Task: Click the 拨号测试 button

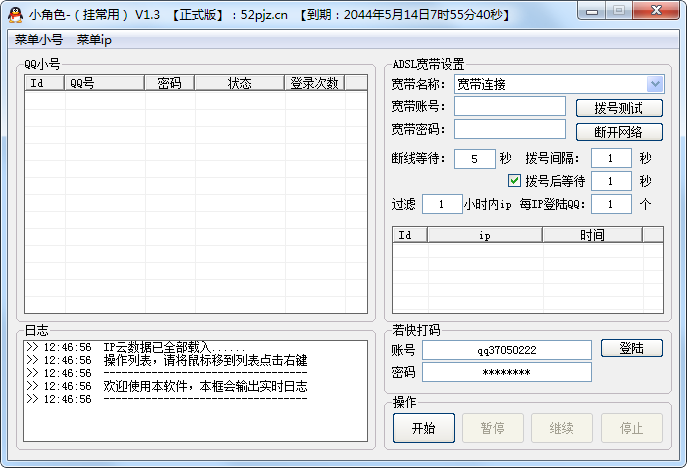Action: [x=619, y=108]
